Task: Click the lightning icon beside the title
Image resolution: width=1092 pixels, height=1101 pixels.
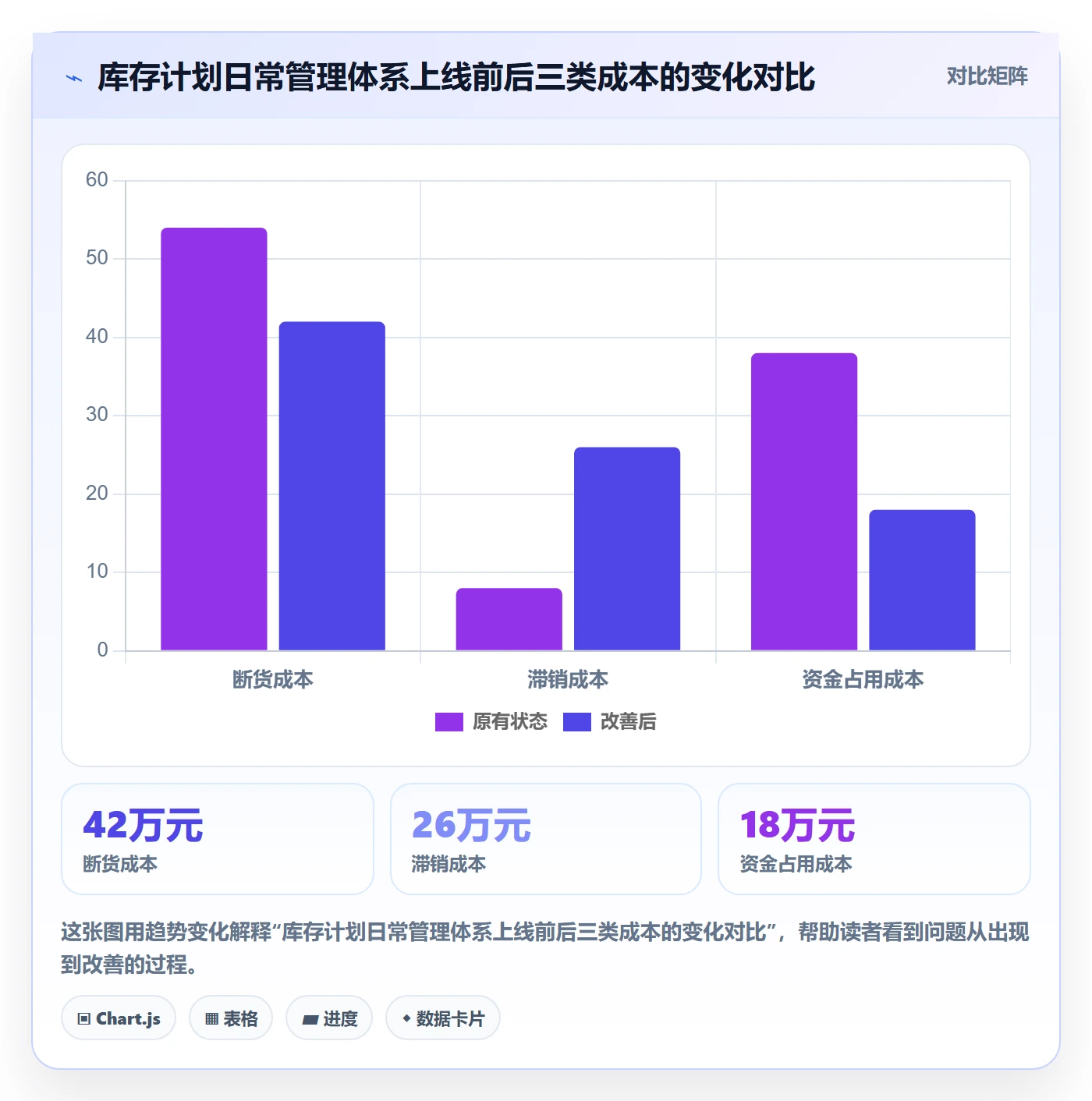Action: tap(74, 78)
